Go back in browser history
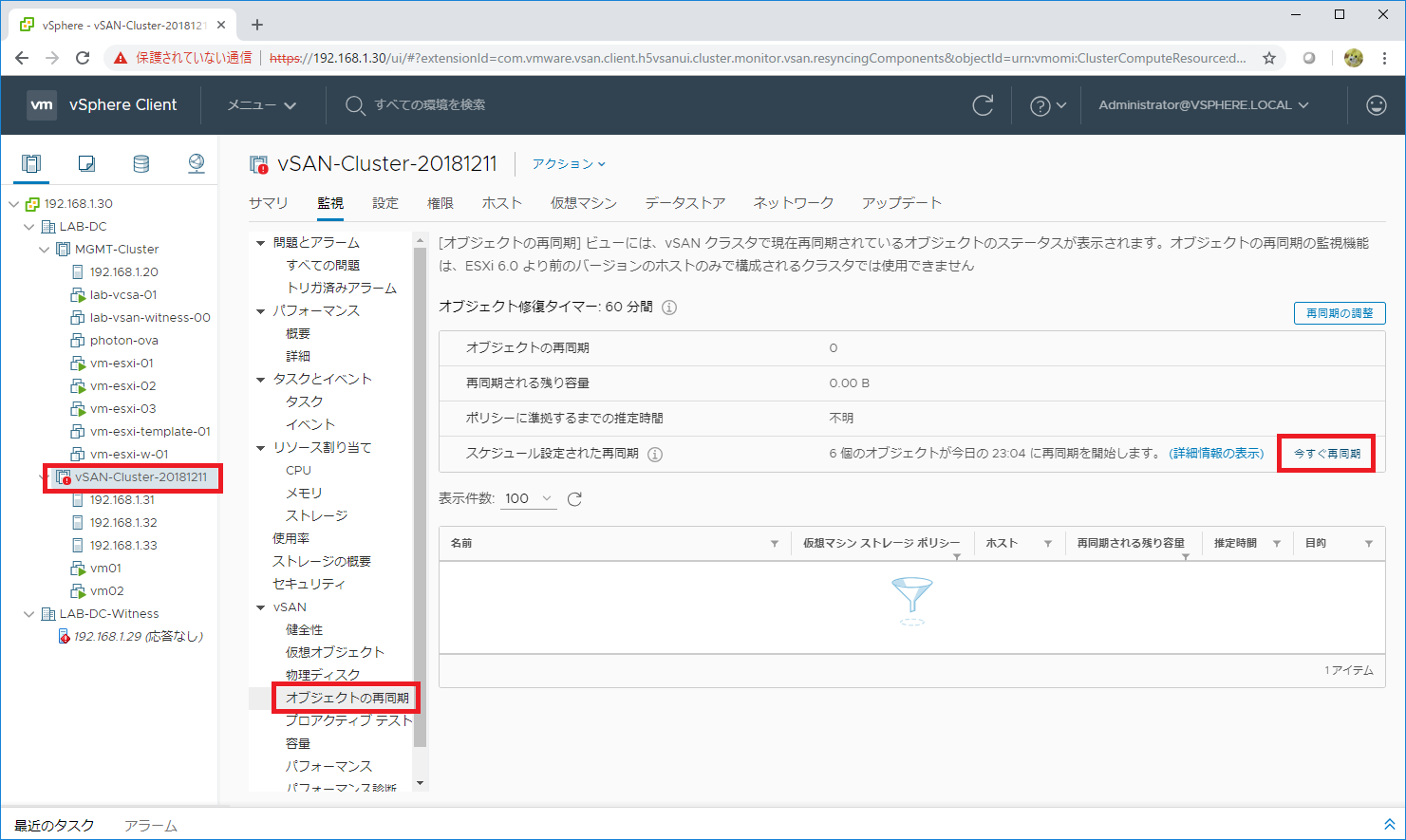The height and width of the screenshot is (840, 1406). (22, 58)
